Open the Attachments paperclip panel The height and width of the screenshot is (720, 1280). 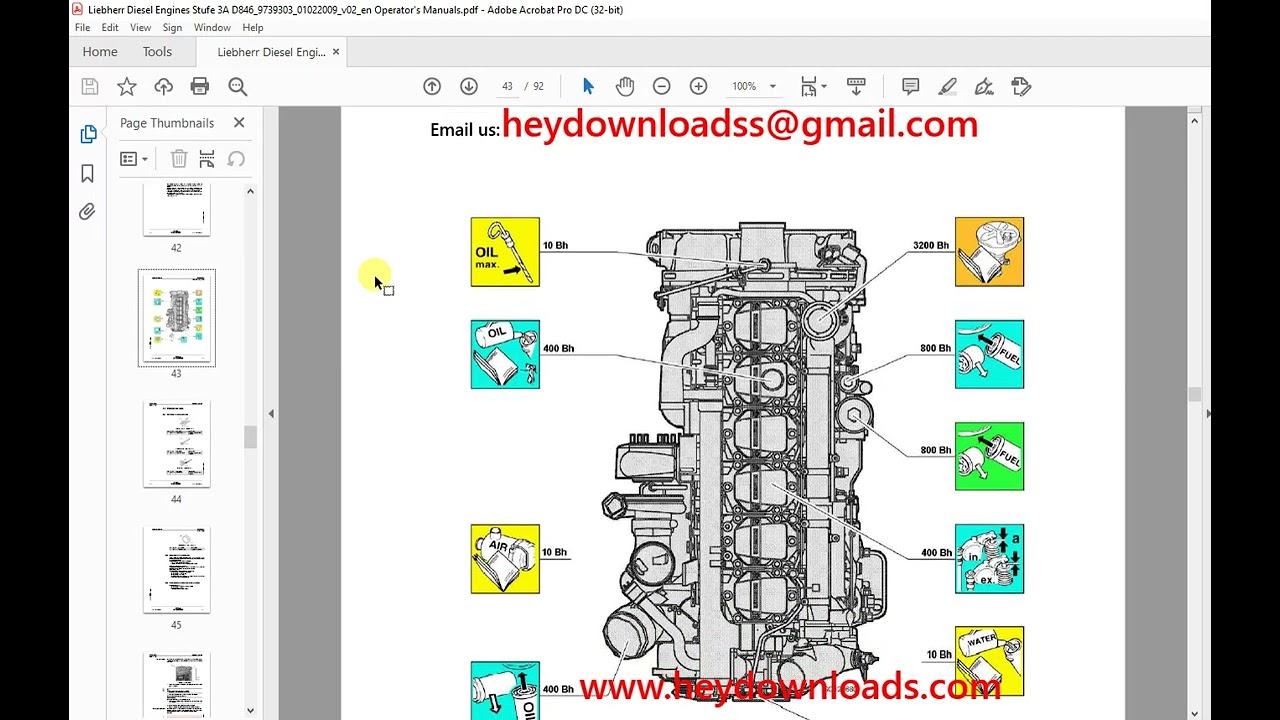coord(88,212)
